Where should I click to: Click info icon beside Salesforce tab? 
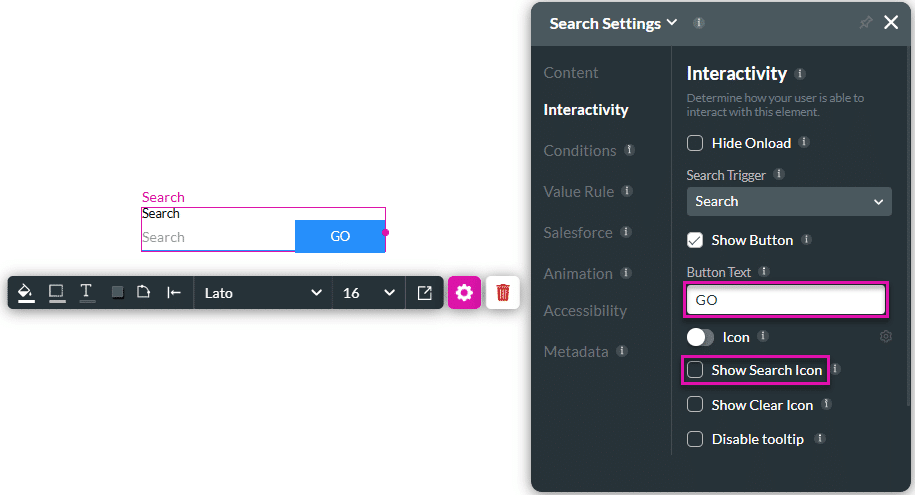626,232
